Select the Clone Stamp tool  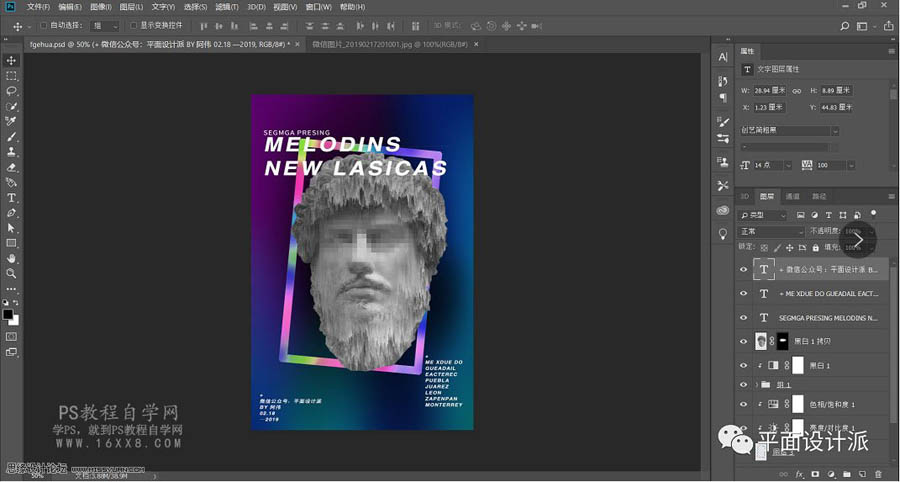click(11, 152)
